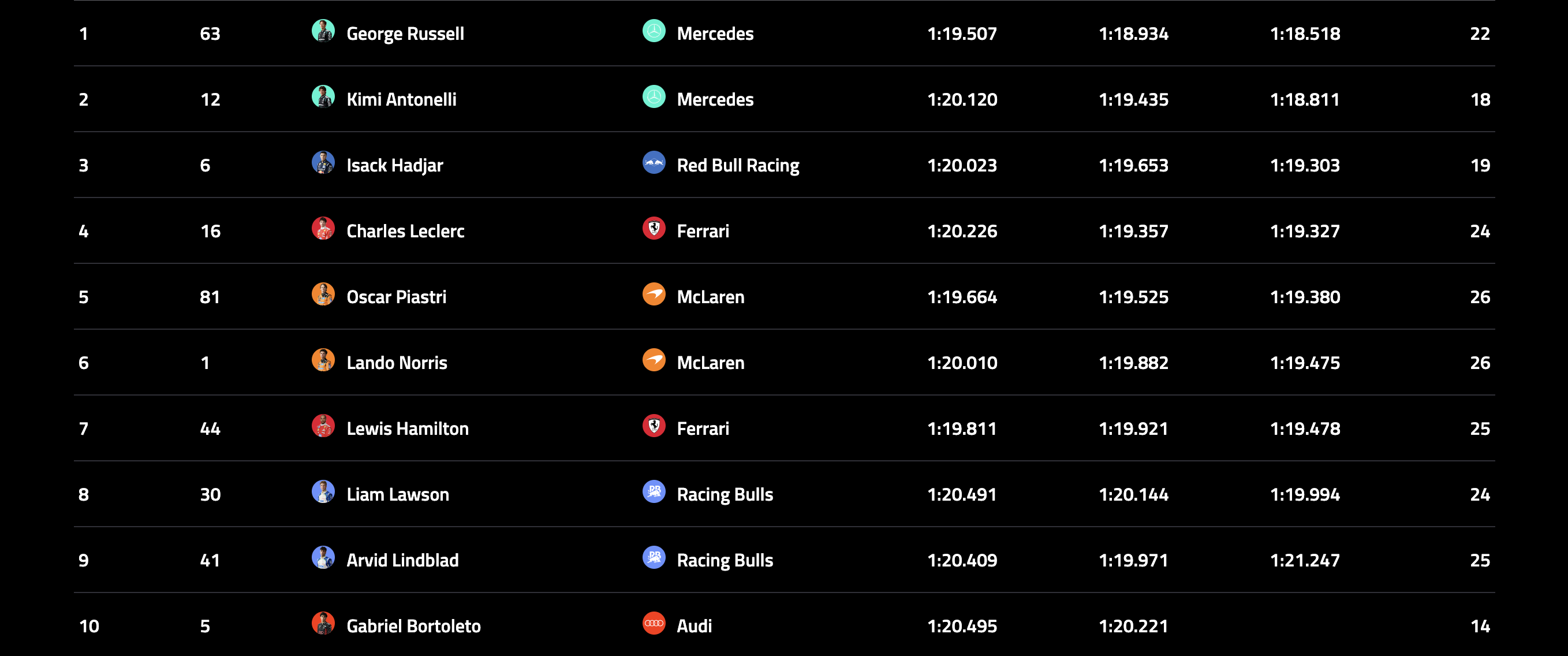The image size is (1568, 656).
Task: Click the McLaren logo in Oscar Piastri's row
Action: [x=654, y=293]
